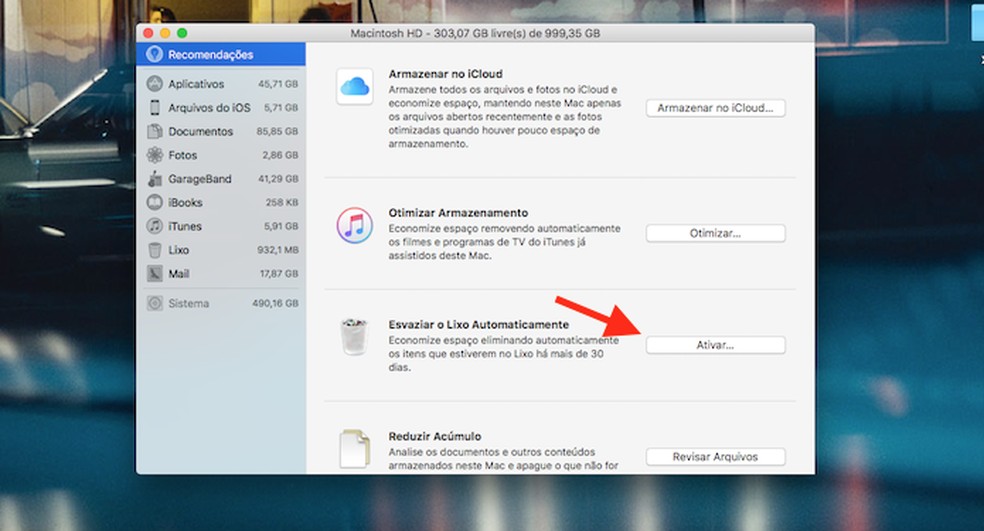Click the Armazenar no iCloud heading

tap(446, 74)
